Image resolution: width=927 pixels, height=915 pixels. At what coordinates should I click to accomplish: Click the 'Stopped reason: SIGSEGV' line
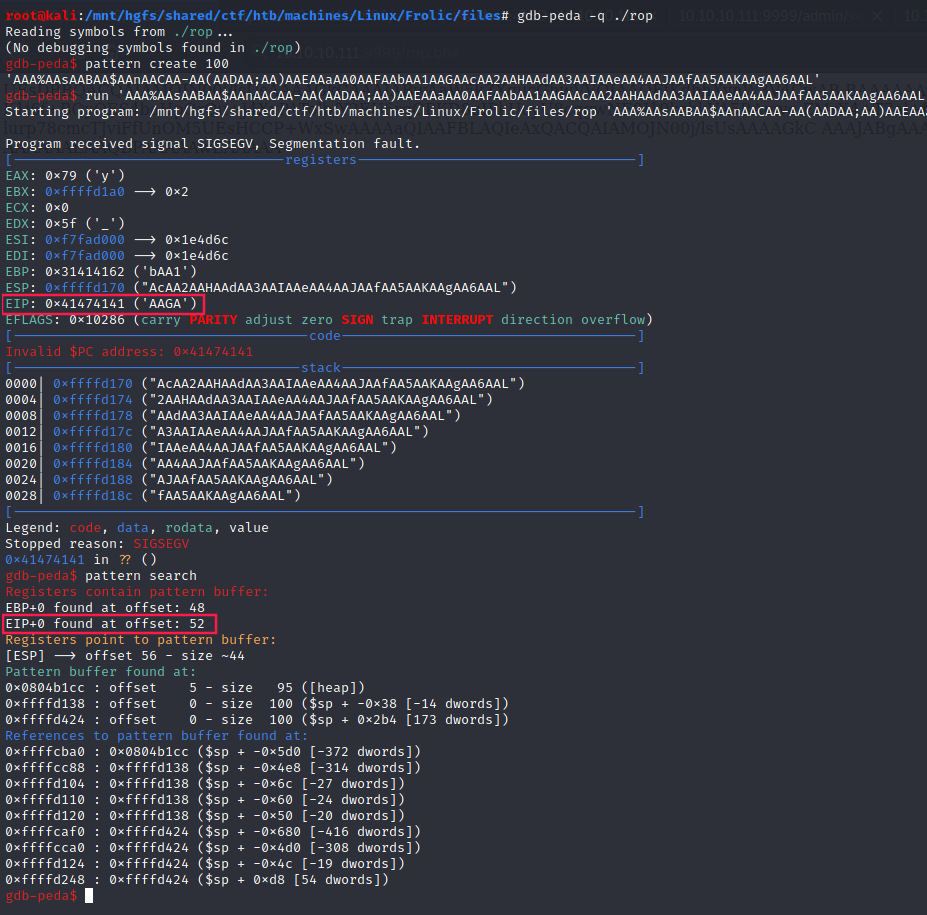coord(97,544)
